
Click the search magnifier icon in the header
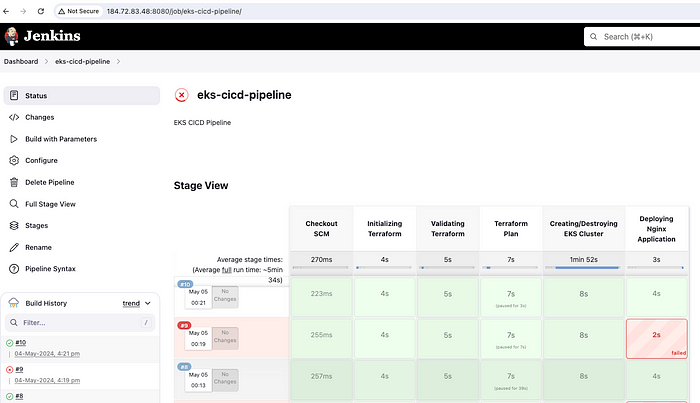click(593, 37)
